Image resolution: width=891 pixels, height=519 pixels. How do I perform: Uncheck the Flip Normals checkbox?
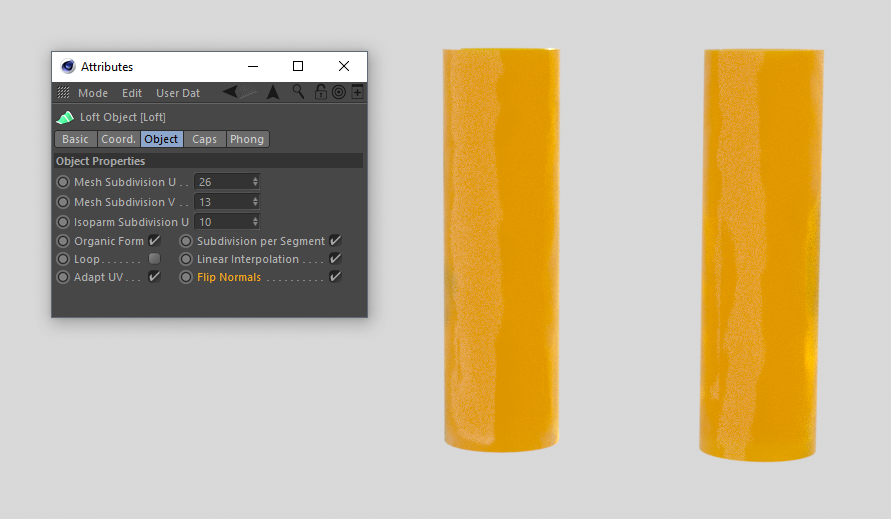335,276
